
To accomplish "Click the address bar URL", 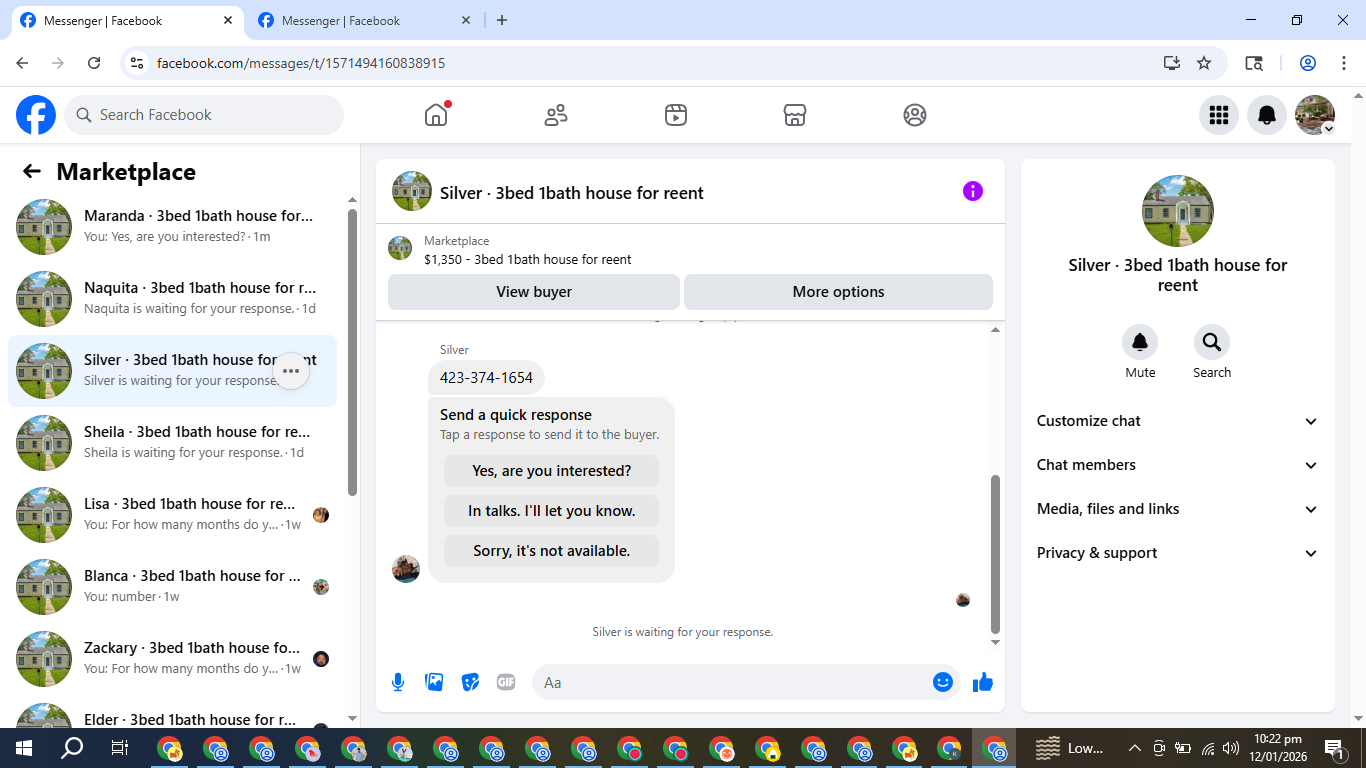I will [x=301, y=63].
